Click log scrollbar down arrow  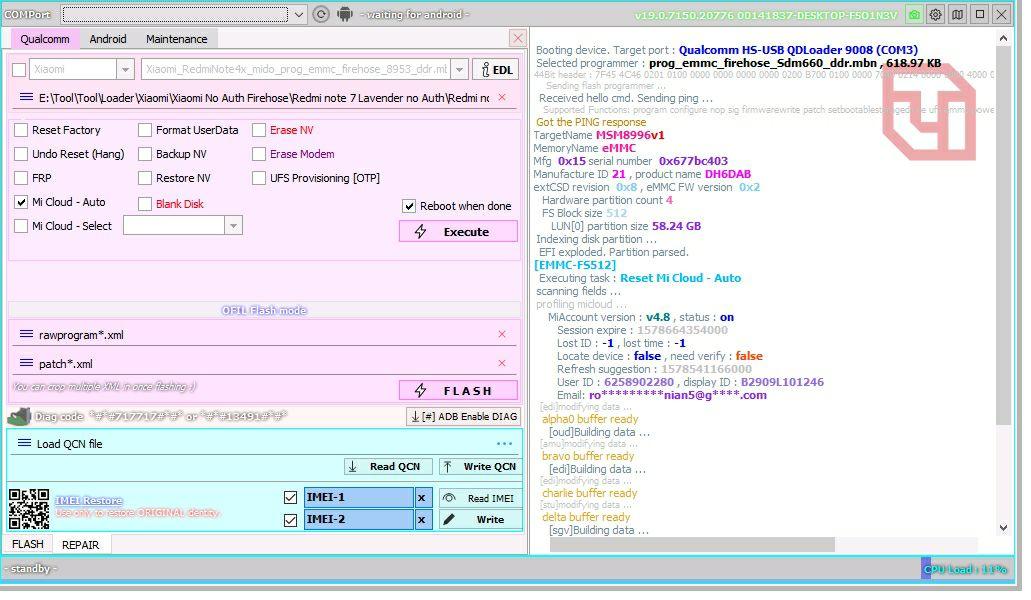(1003, 528)
